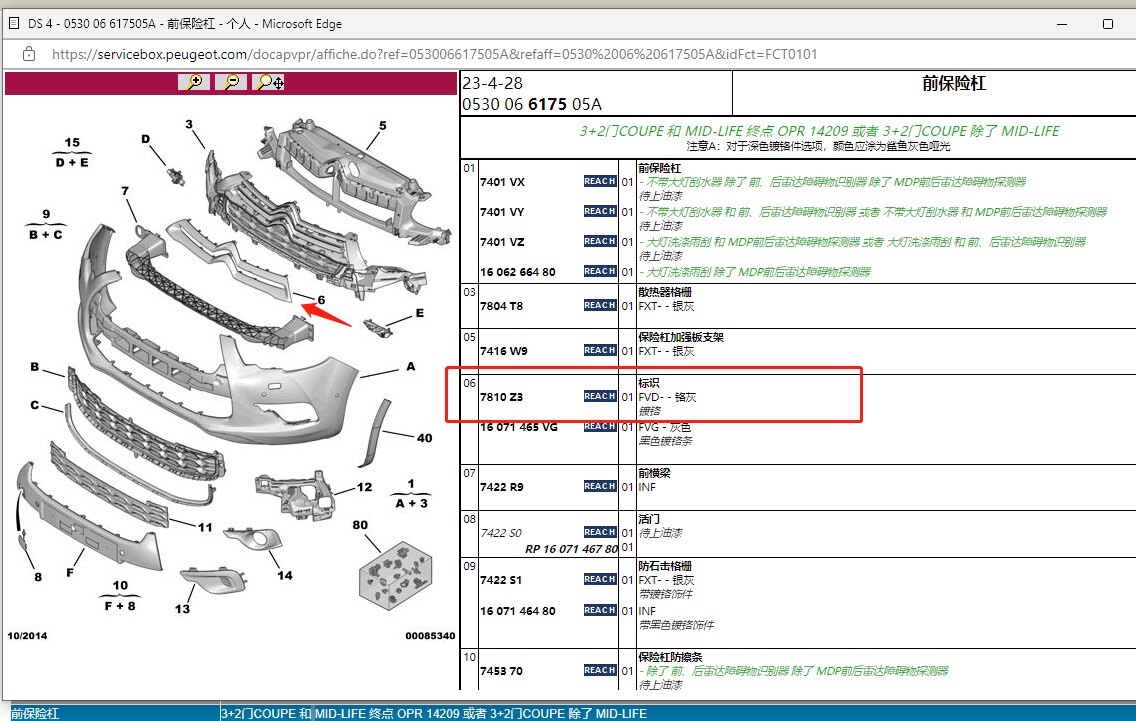The width and height of the screenshot is (1136, 721).
Task: Click the page document icon in title bar
Action: pyautogui.click(x=14, y=23)
